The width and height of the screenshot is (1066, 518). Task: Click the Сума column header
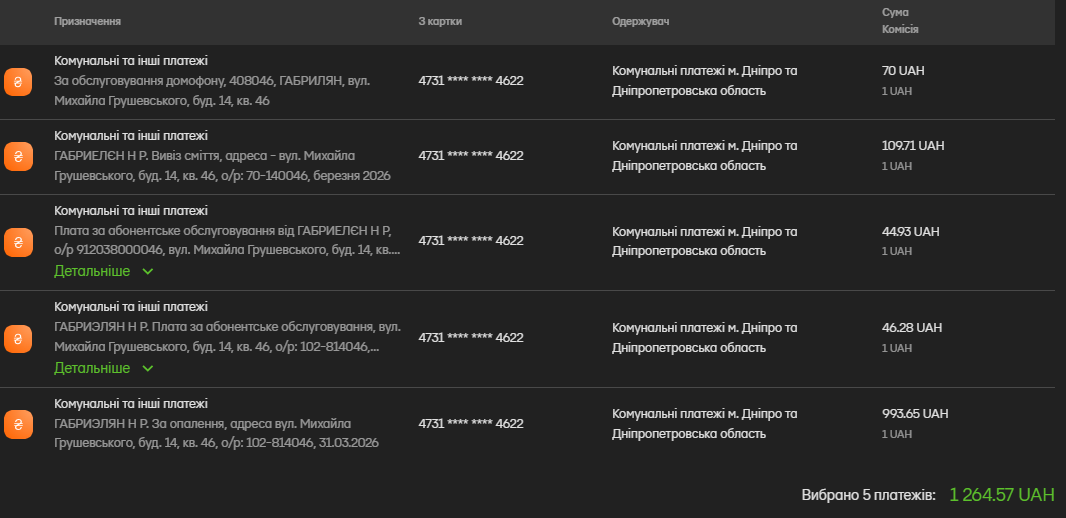click(895, 12)
